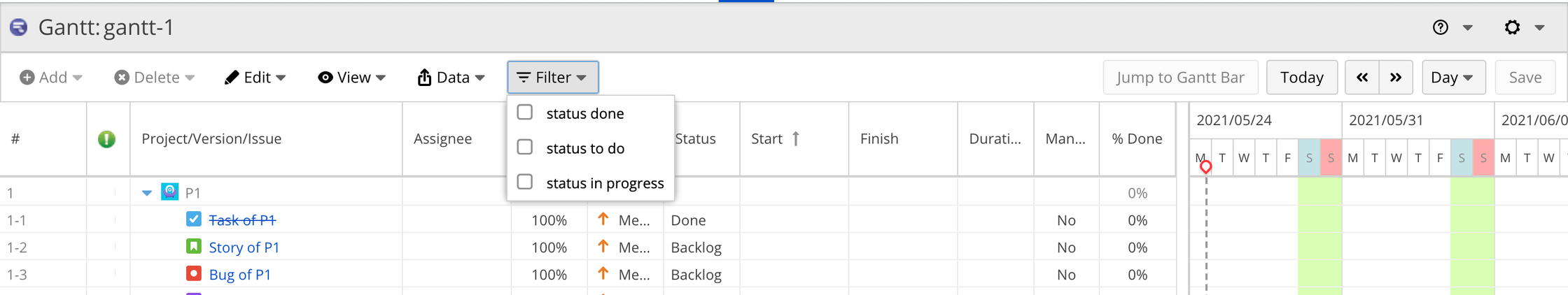The image size is (1568, 295).
Task: Jump to next period with double-right arrows
Action: pyautogui.click(x=1395, y=78)
